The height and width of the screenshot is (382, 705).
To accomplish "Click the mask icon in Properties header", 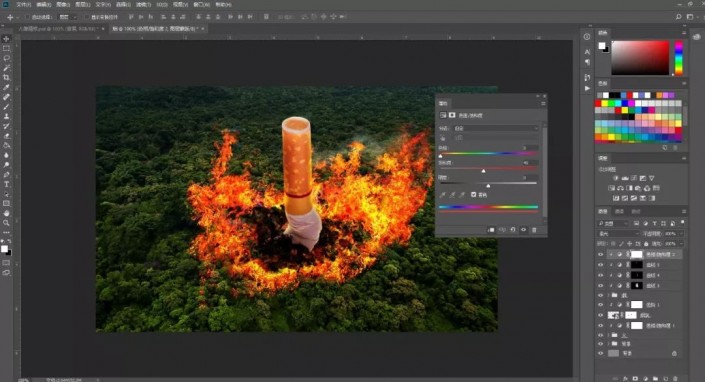I will click(452, 115).
